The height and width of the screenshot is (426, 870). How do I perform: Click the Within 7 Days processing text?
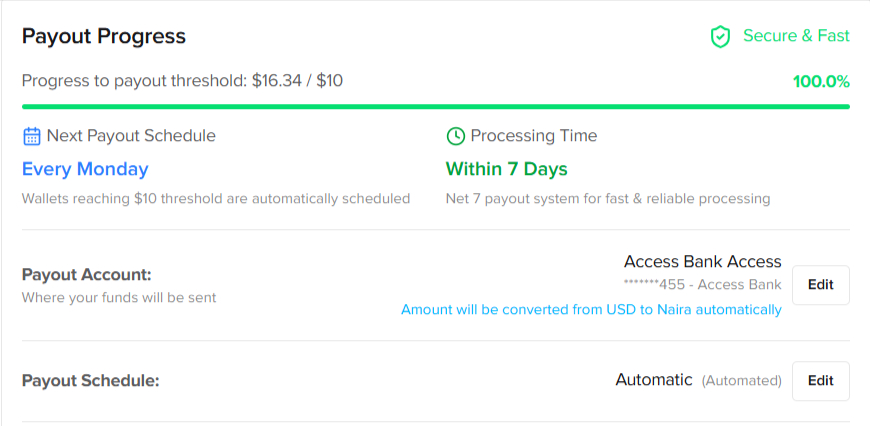(x=506, y=169)
